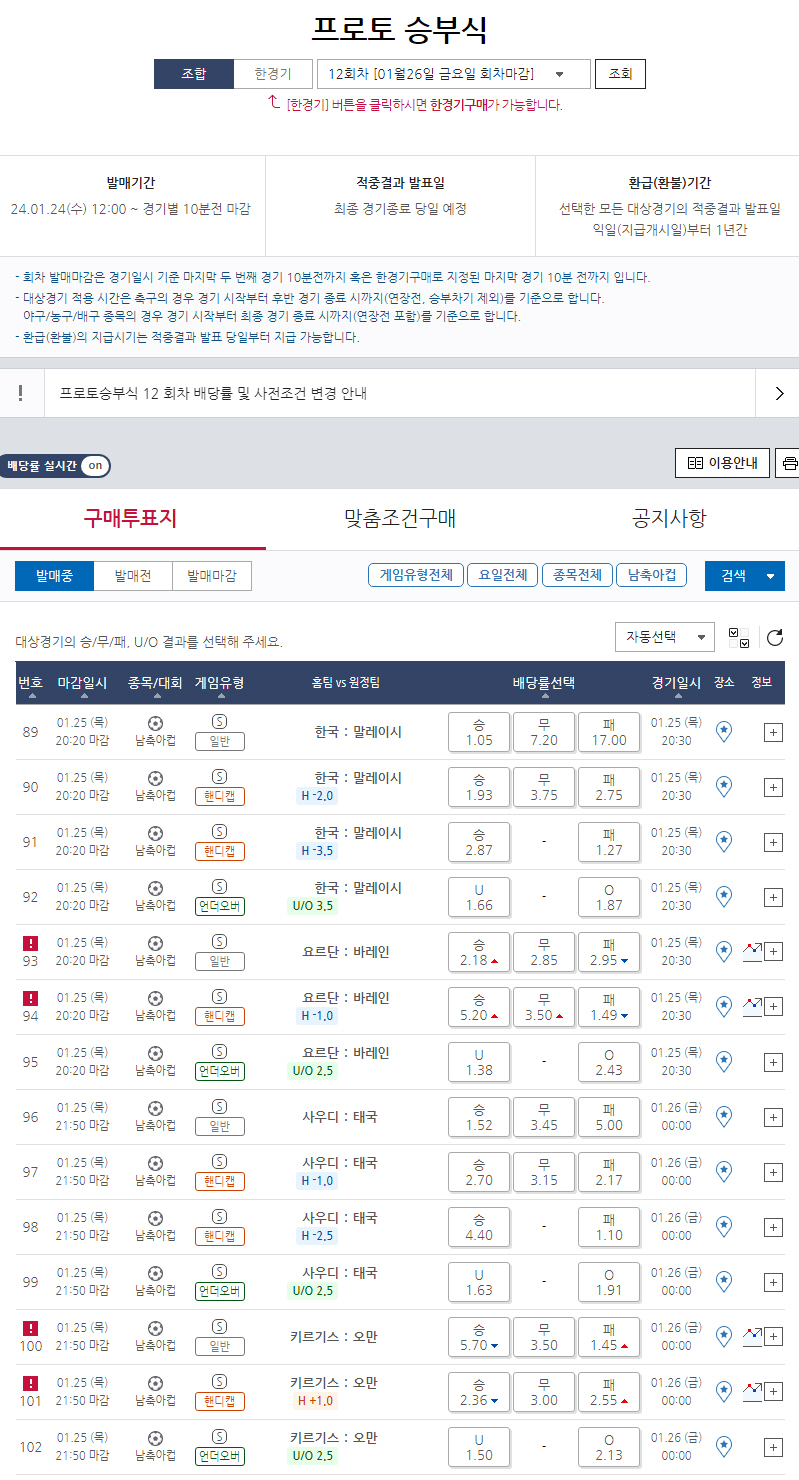Screen dimensions: 799x1480
Task: Click the 조회 button
Action: [x=620, y=74]
